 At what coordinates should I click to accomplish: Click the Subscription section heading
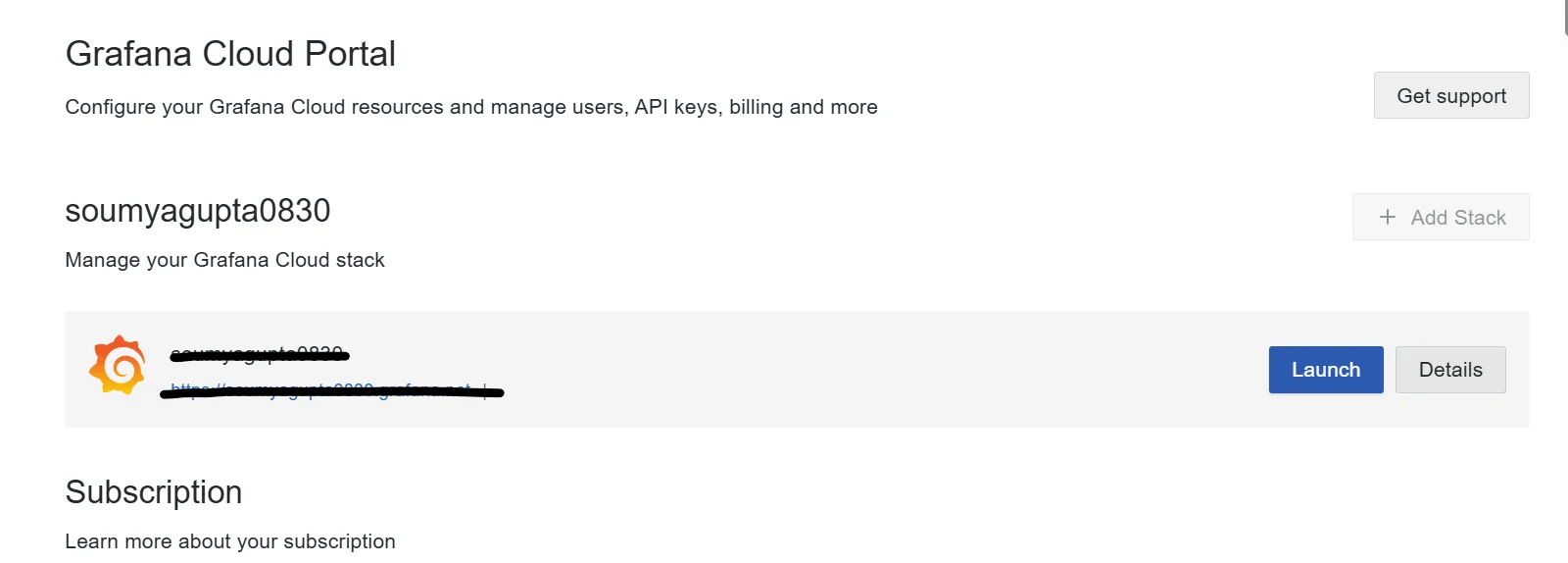pos(154,492)
